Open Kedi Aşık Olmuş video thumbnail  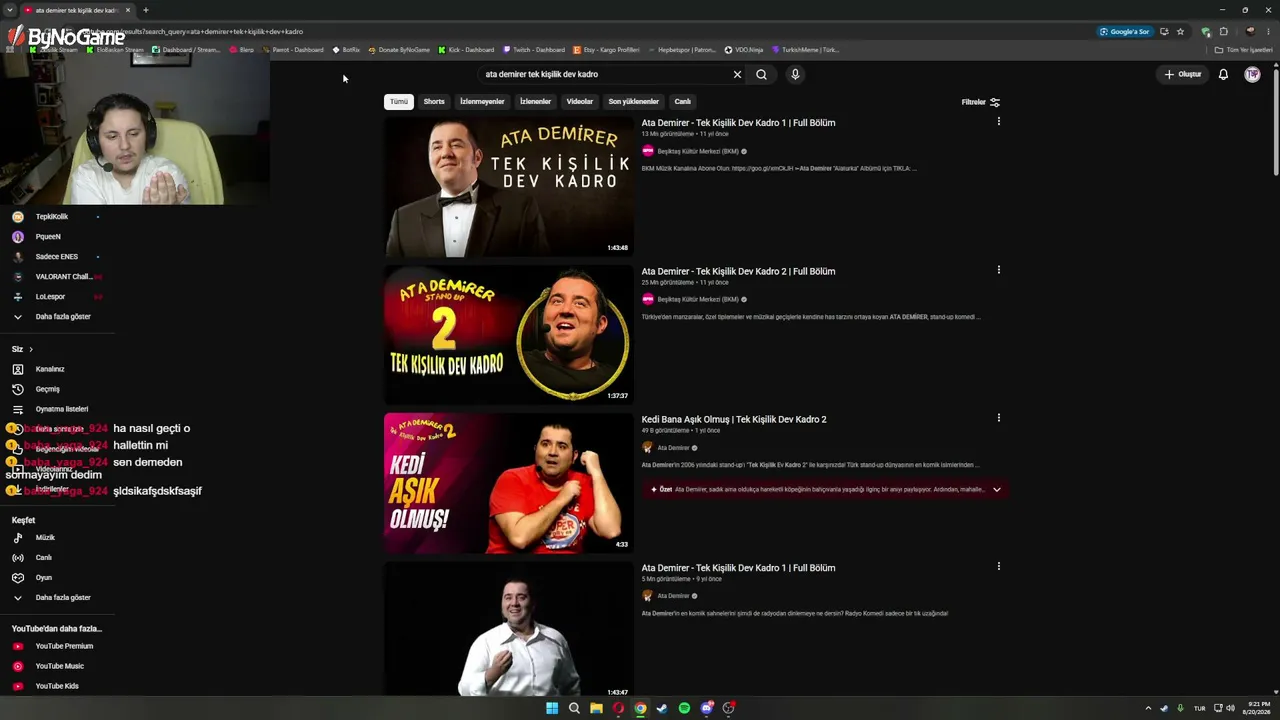[x=509, y=483]
